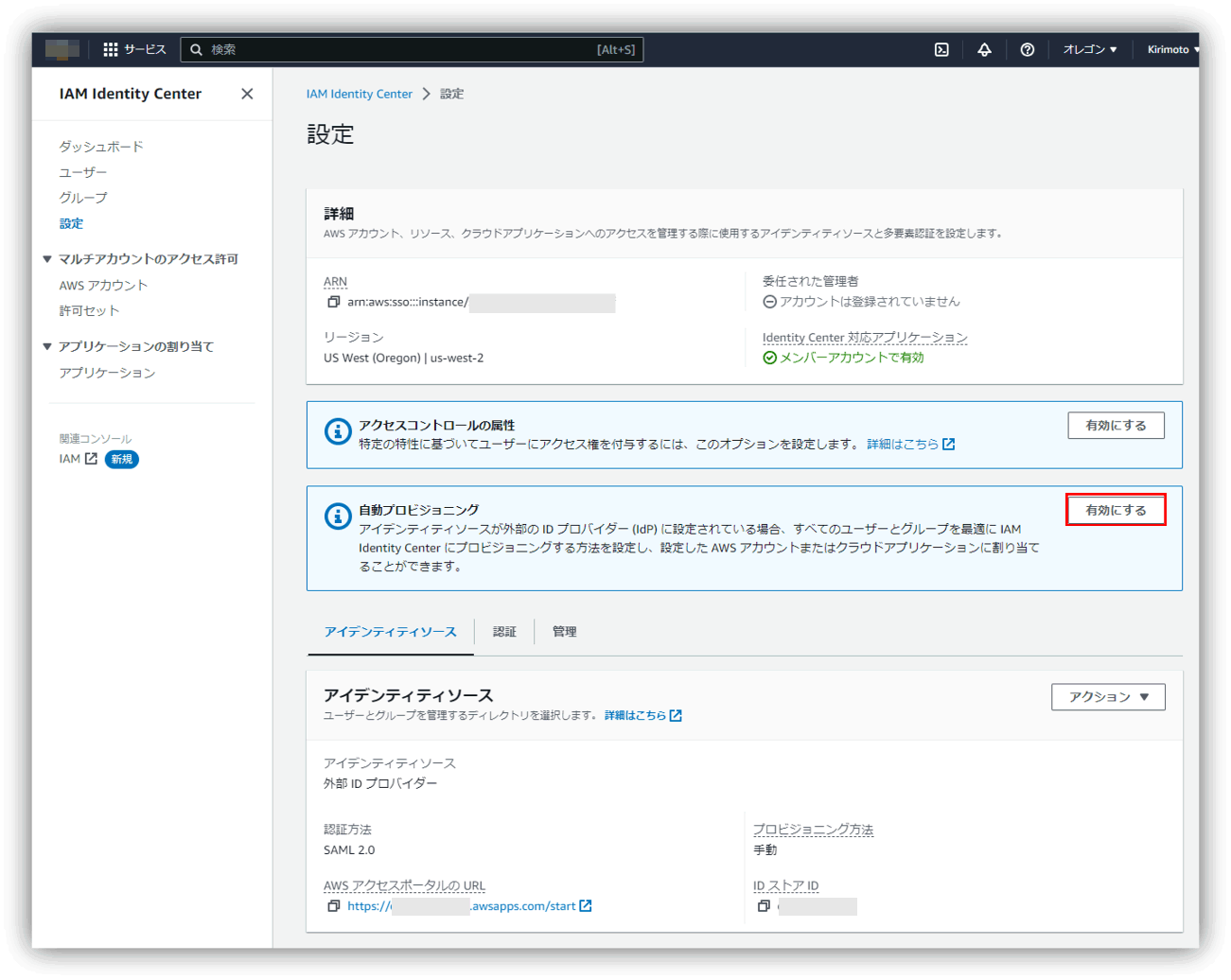
Task: Click the 外部 ID プロバイダー value
Action: pyautogui.click(x=380, y=784)
